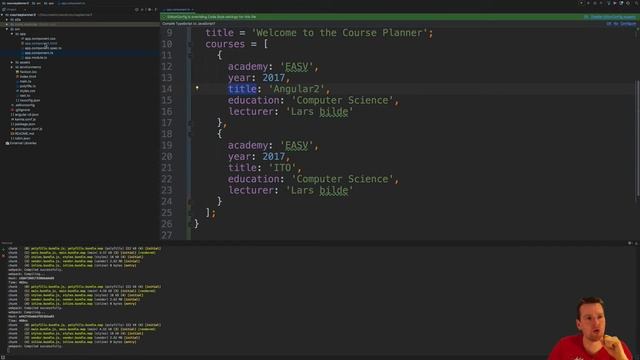Expand the environments folder
This screenshot has width=640, height=360.
12,67
